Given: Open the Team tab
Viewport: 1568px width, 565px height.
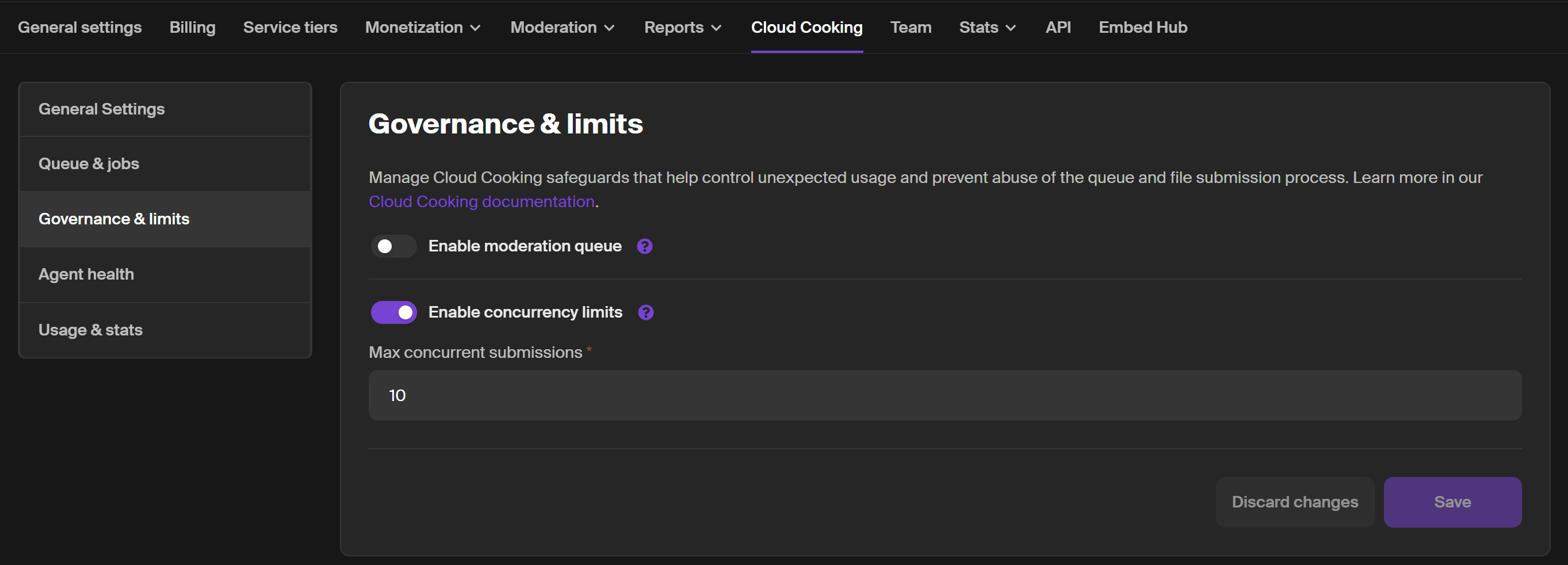Looking at the screenshot, I should coord(911,28).
